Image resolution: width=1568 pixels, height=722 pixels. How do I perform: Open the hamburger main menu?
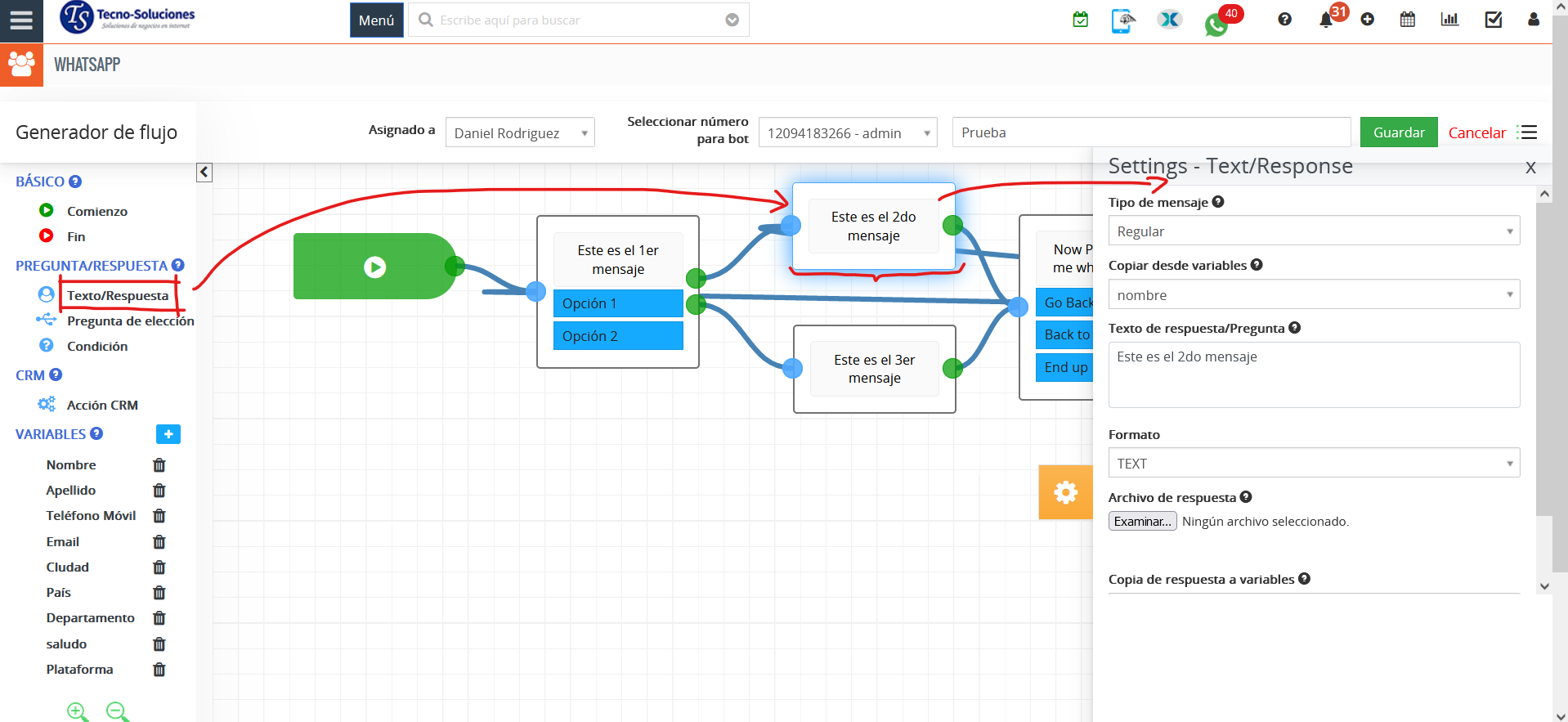[21, 20]
